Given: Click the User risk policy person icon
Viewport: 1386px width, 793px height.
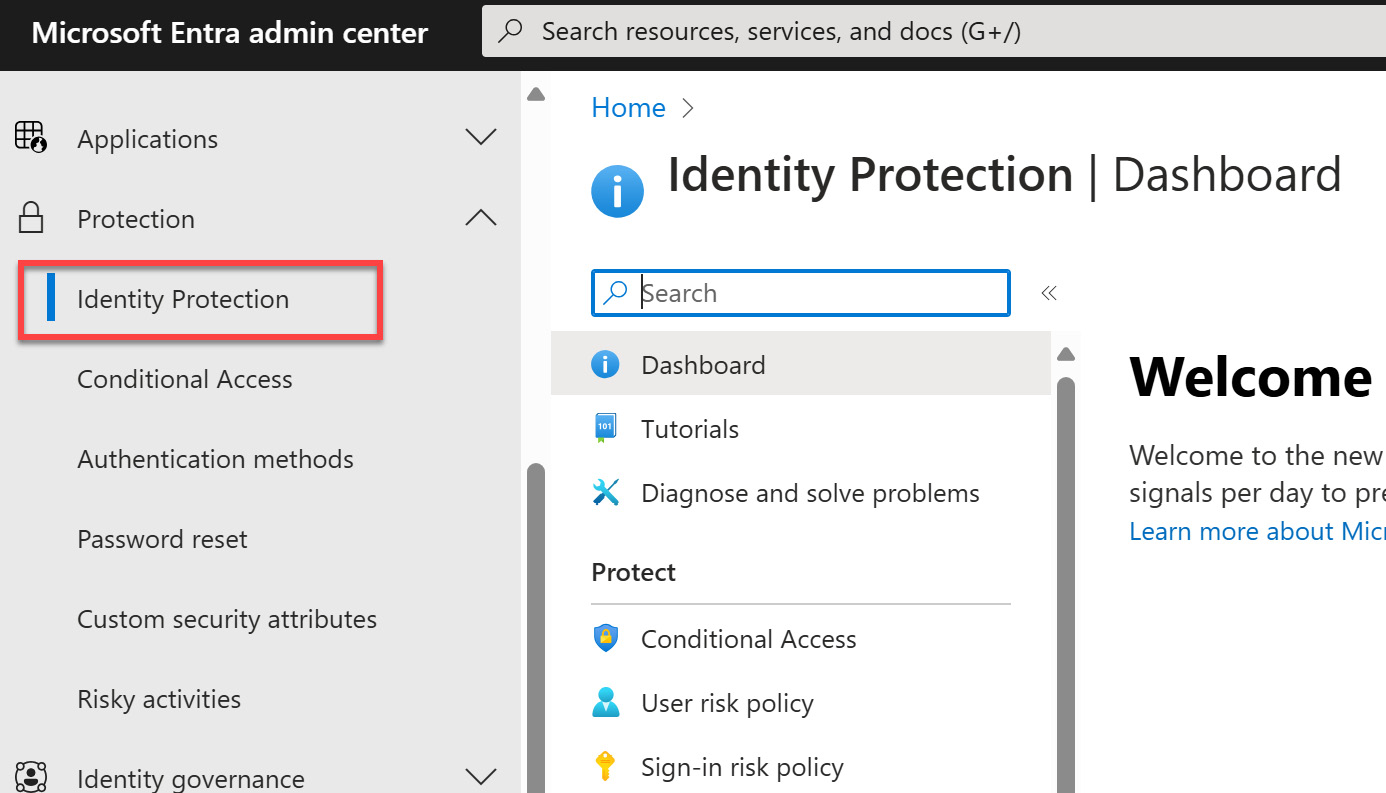Looking at the screenshot, I should pyautogui.click(x=605, y=702).
